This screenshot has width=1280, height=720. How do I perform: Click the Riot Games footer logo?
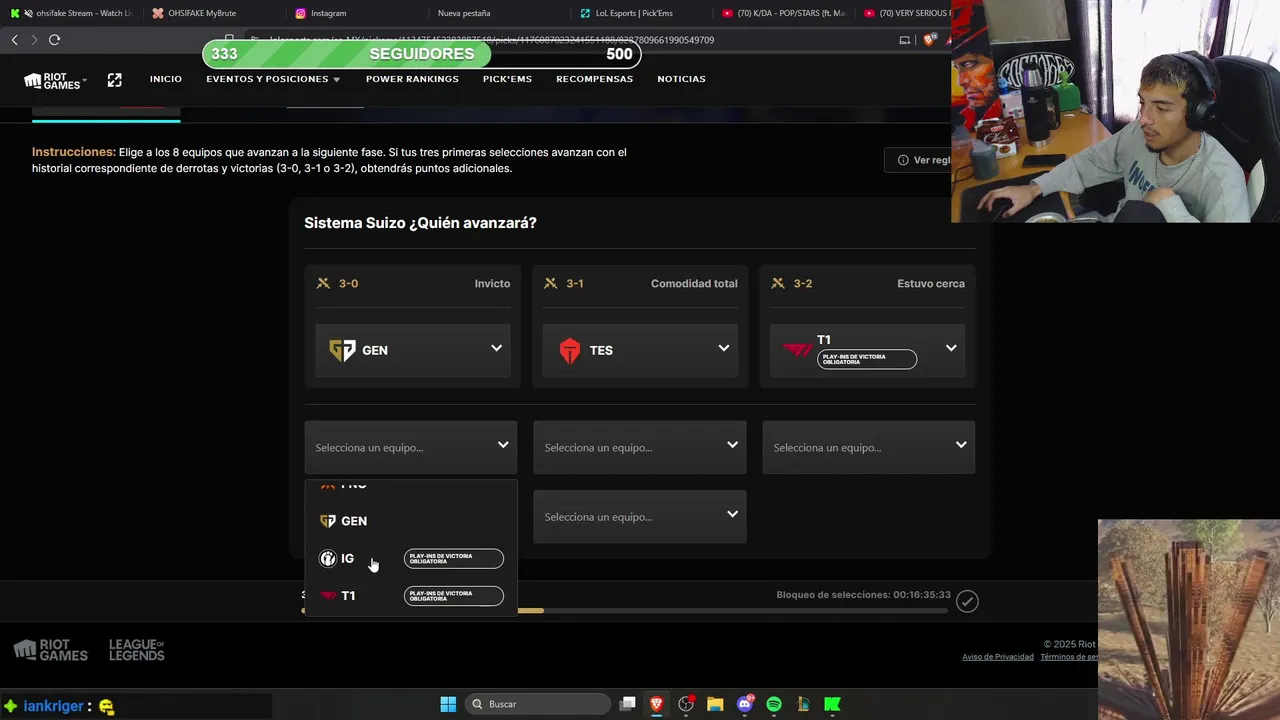(51, 650)
